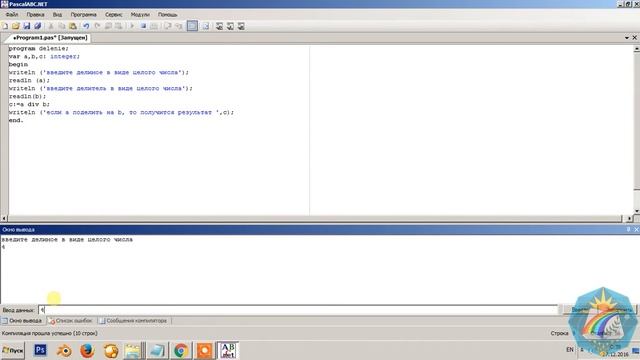Close the Program1.pas tab with the X
This screenshot has width=640, height=360.
point(635,38)
